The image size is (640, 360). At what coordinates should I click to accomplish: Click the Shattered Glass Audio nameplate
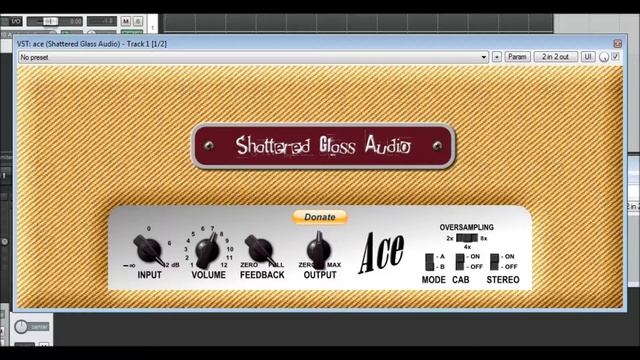323,146
